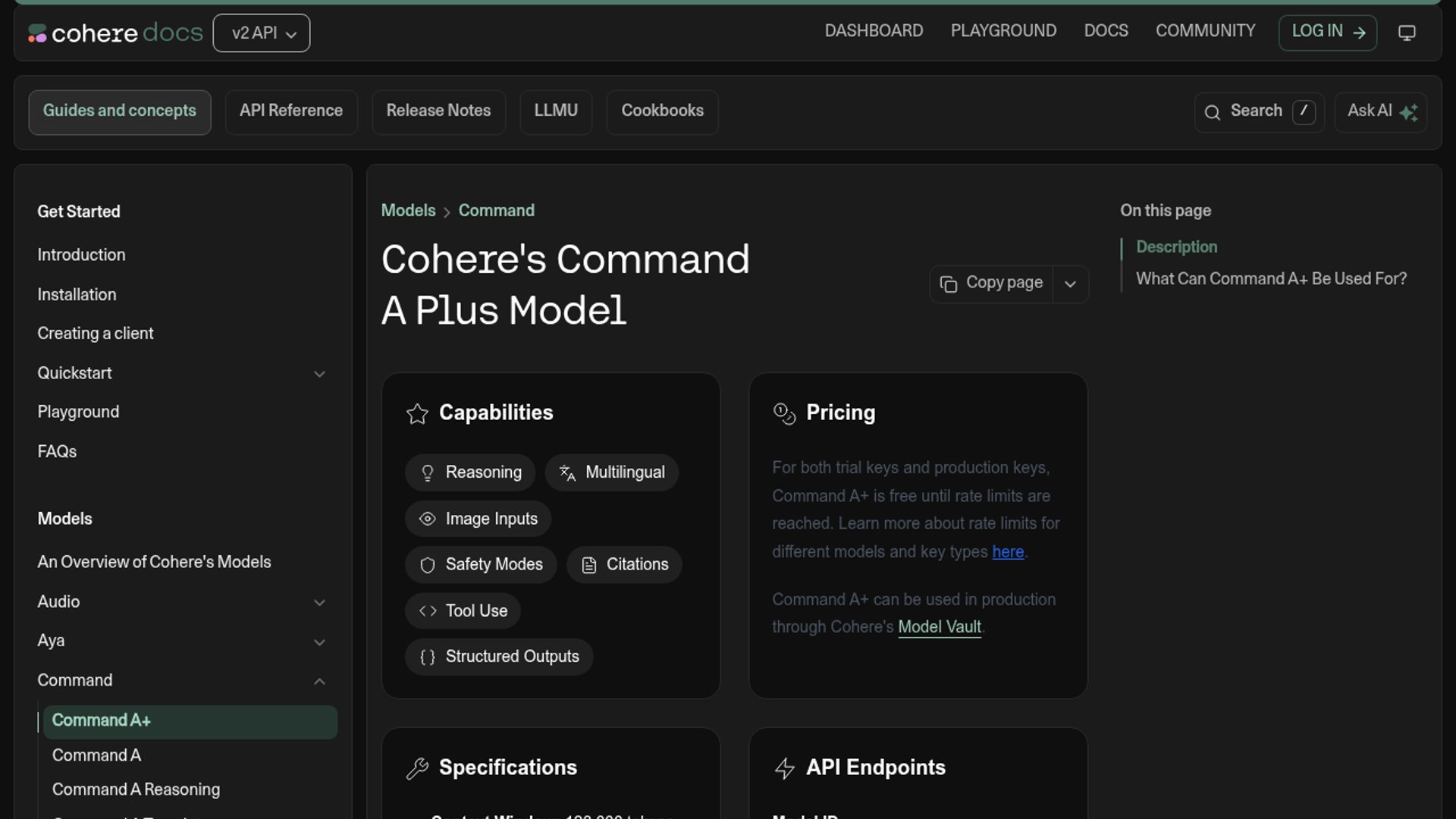The width and height of the screenshot is (1456, 819).
Task: Click the Log In arrow icon
Action: tap(1360, 33)
